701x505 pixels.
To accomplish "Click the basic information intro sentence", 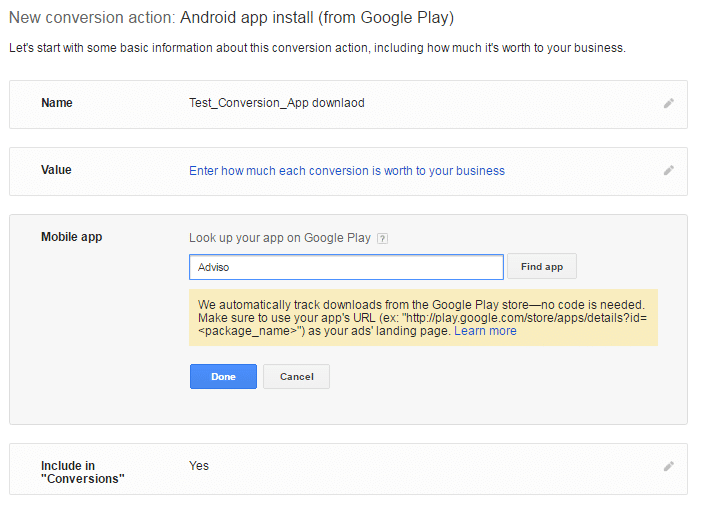I will click(x=317, y=48).
